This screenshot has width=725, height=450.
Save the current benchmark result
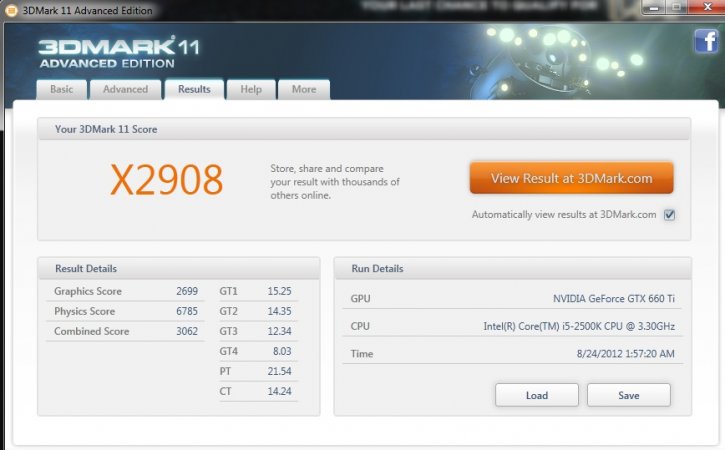click(x=629, y=395)
